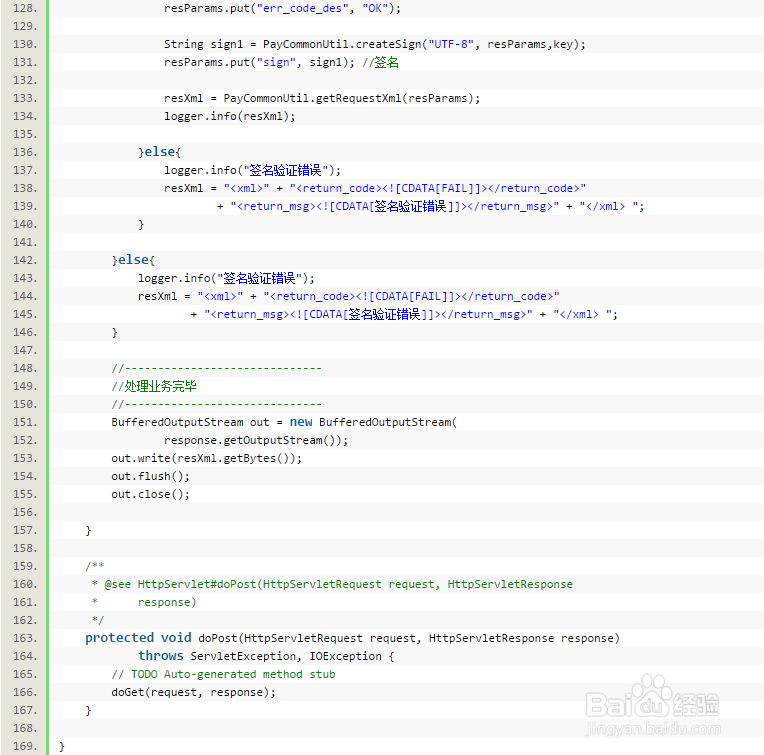
Task: Click the BufferedOutputStream out declaration line
Action: pos(284,422)
